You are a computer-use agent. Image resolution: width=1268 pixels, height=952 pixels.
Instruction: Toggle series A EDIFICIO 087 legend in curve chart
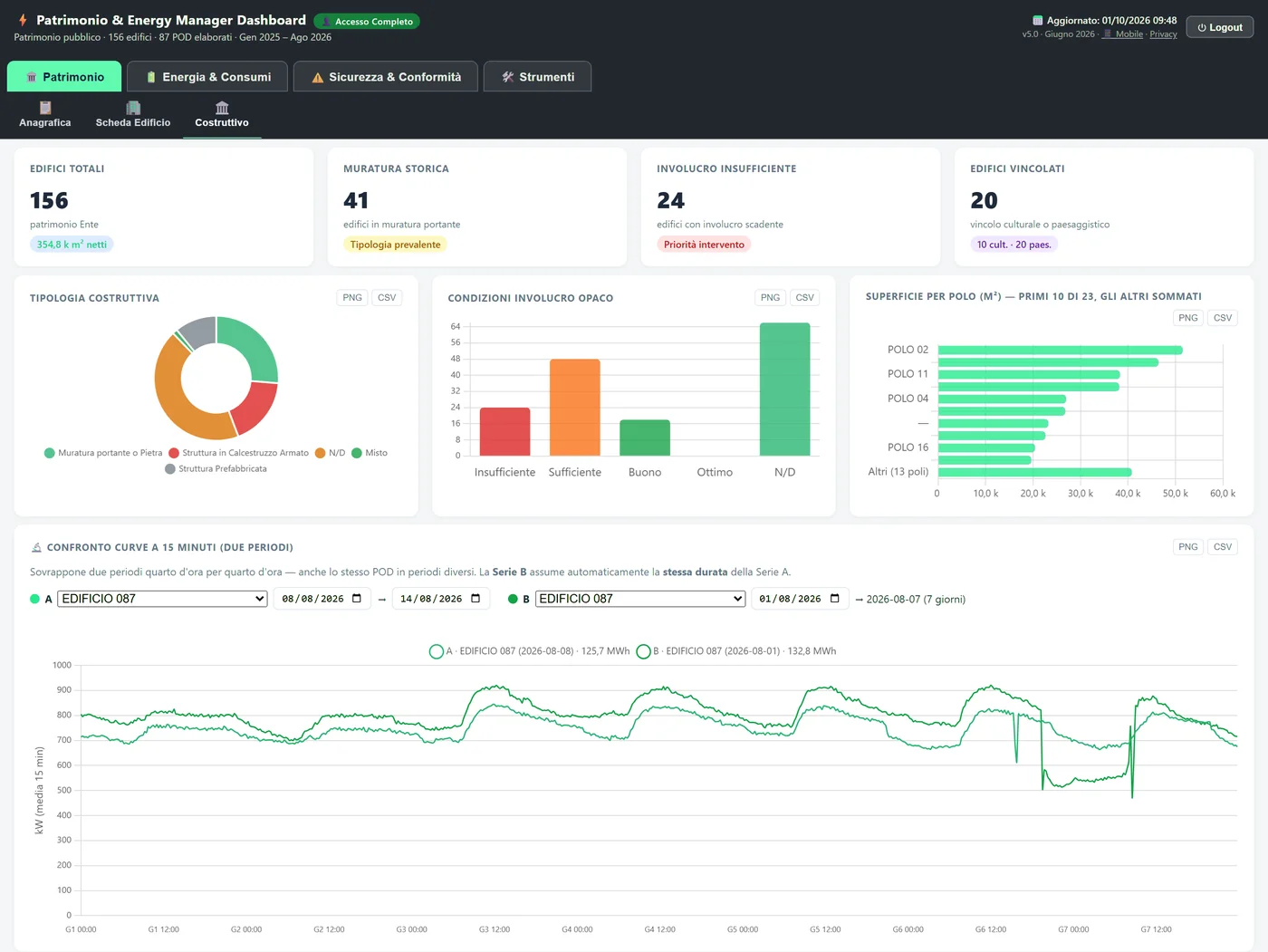coord(529,651)
